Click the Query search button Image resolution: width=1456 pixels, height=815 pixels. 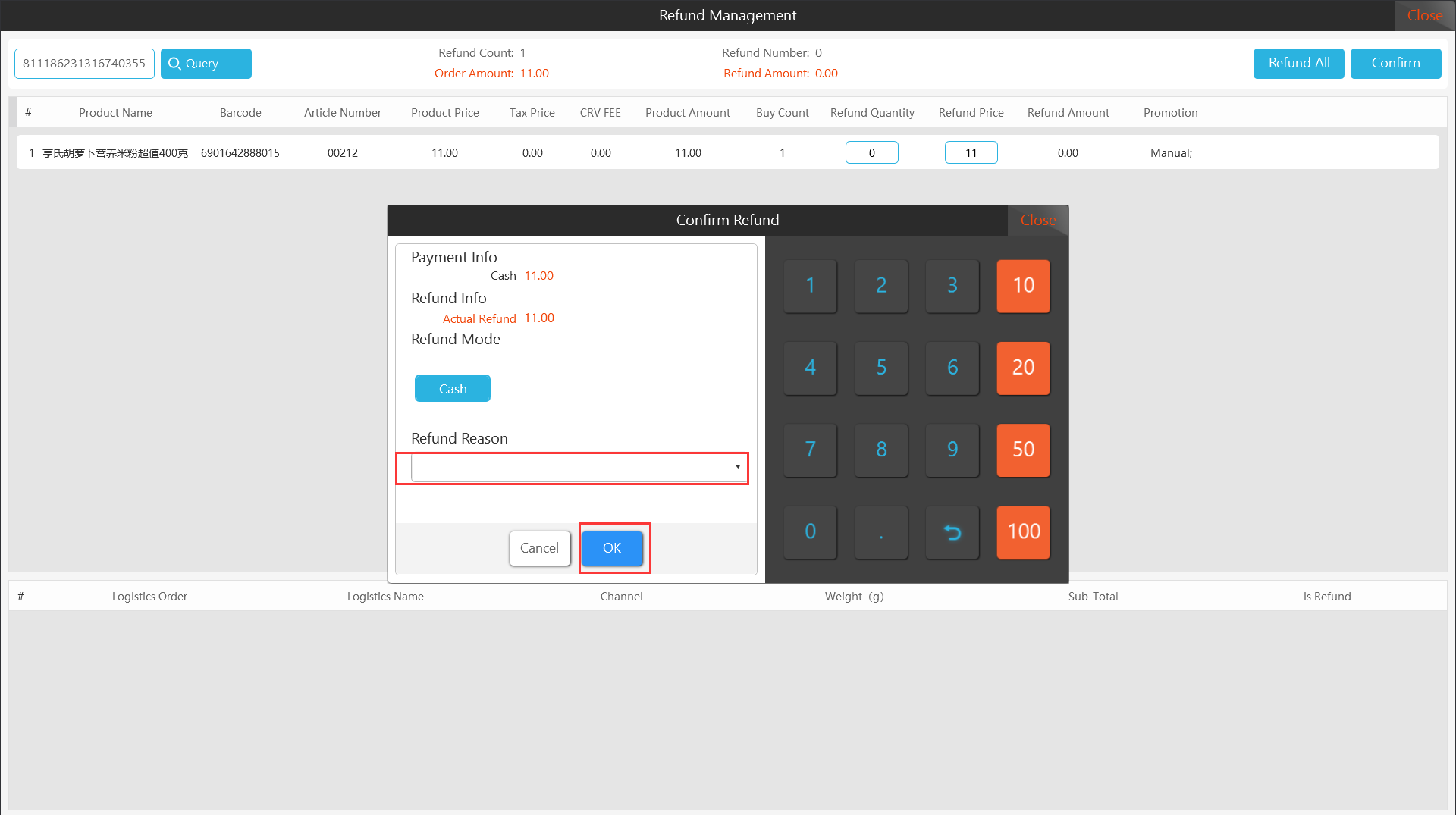206,64
